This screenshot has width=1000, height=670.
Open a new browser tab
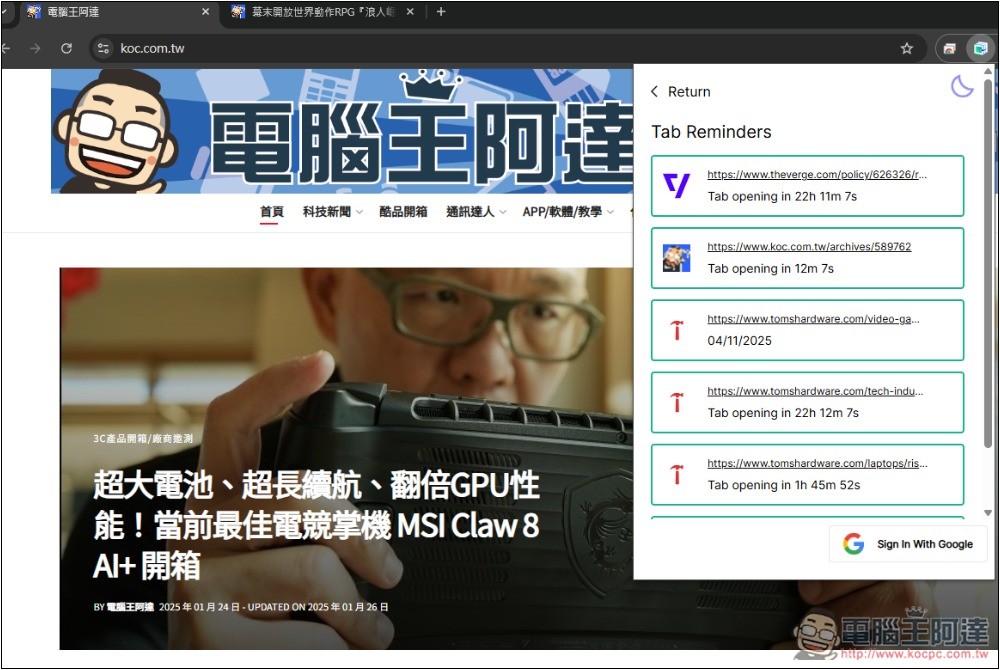441,12
